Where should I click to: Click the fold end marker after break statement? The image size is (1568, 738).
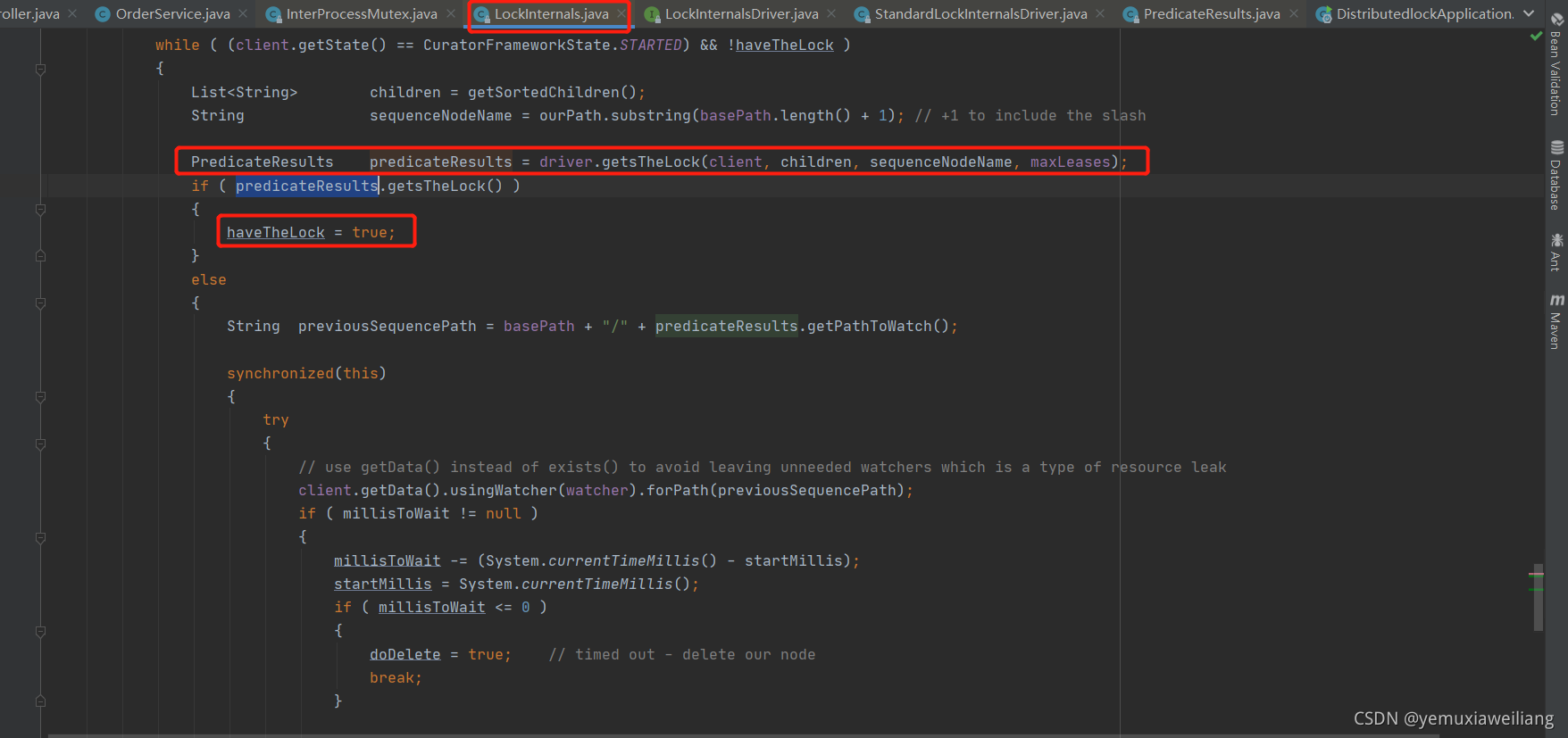(40, 701)
